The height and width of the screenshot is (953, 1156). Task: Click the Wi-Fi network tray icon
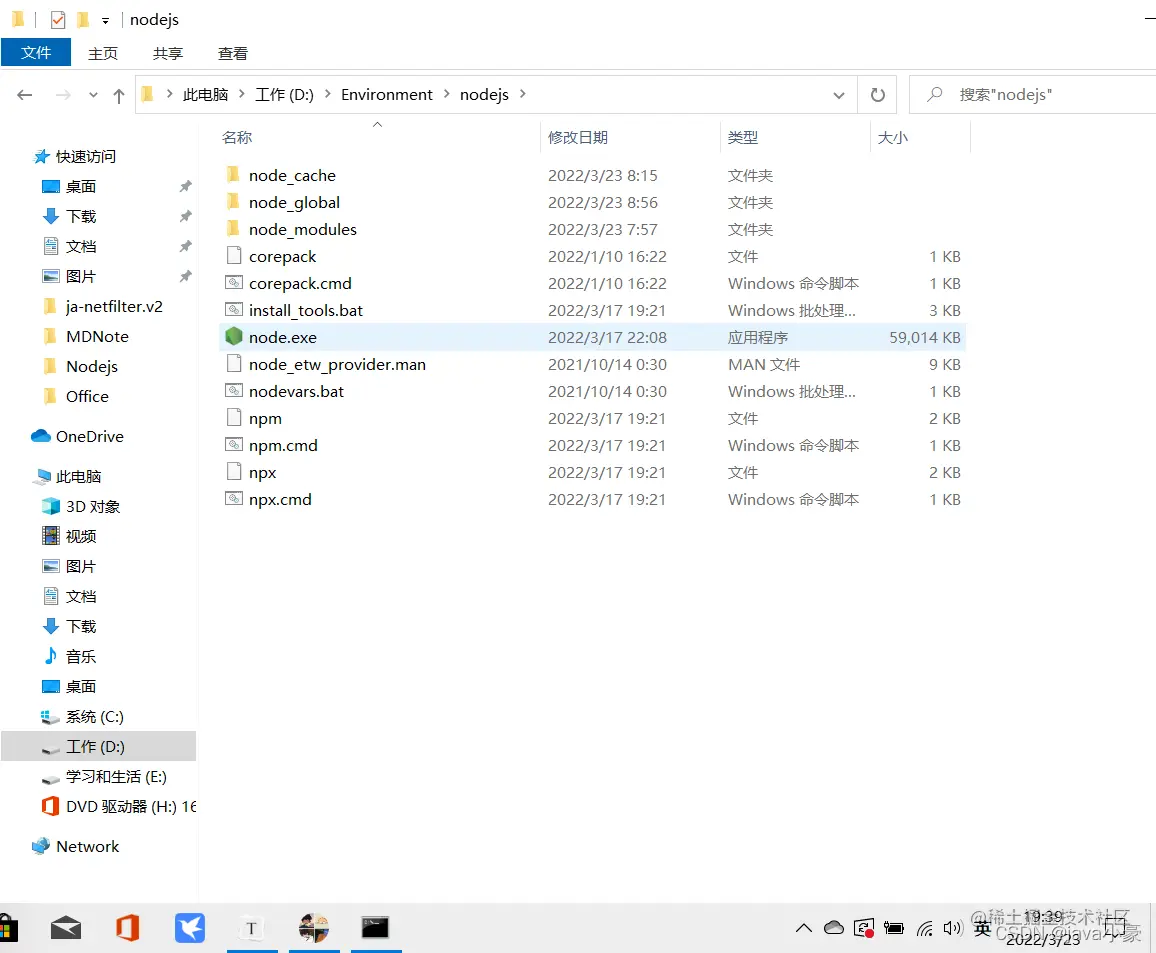point(925,929)
